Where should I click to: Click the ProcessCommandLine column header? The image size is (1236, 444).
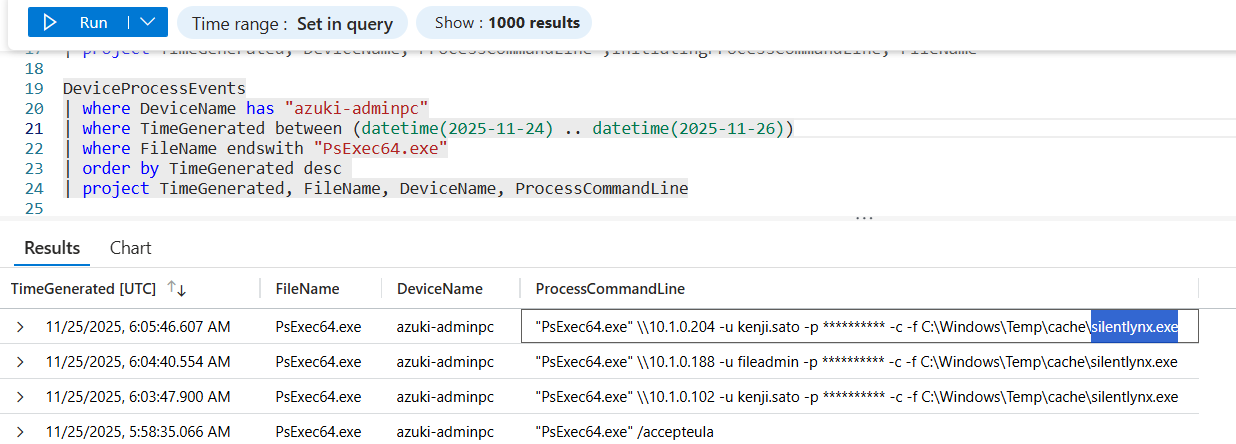click(x=610, y=289)
